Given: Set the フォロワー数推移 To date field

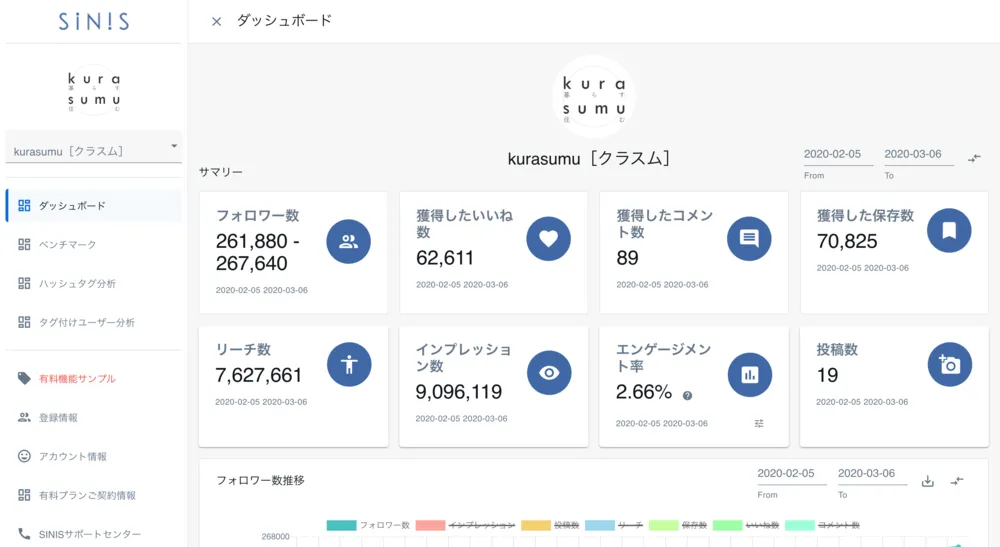Looking at the screenshot, I should 872,474.
